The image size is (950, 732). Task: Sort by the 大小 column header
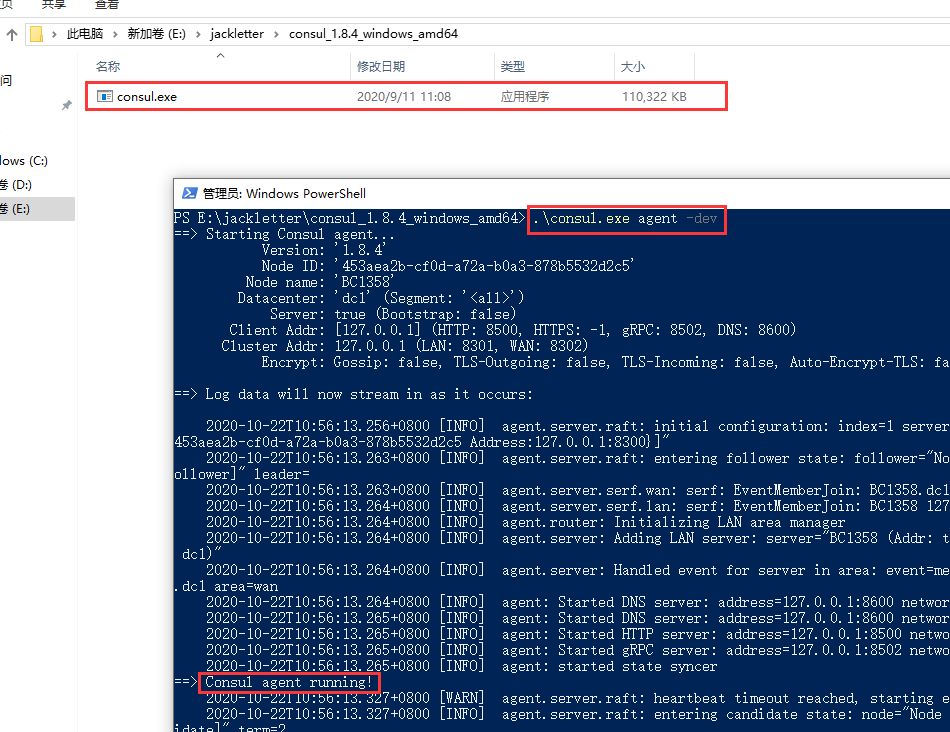(633, 67)
